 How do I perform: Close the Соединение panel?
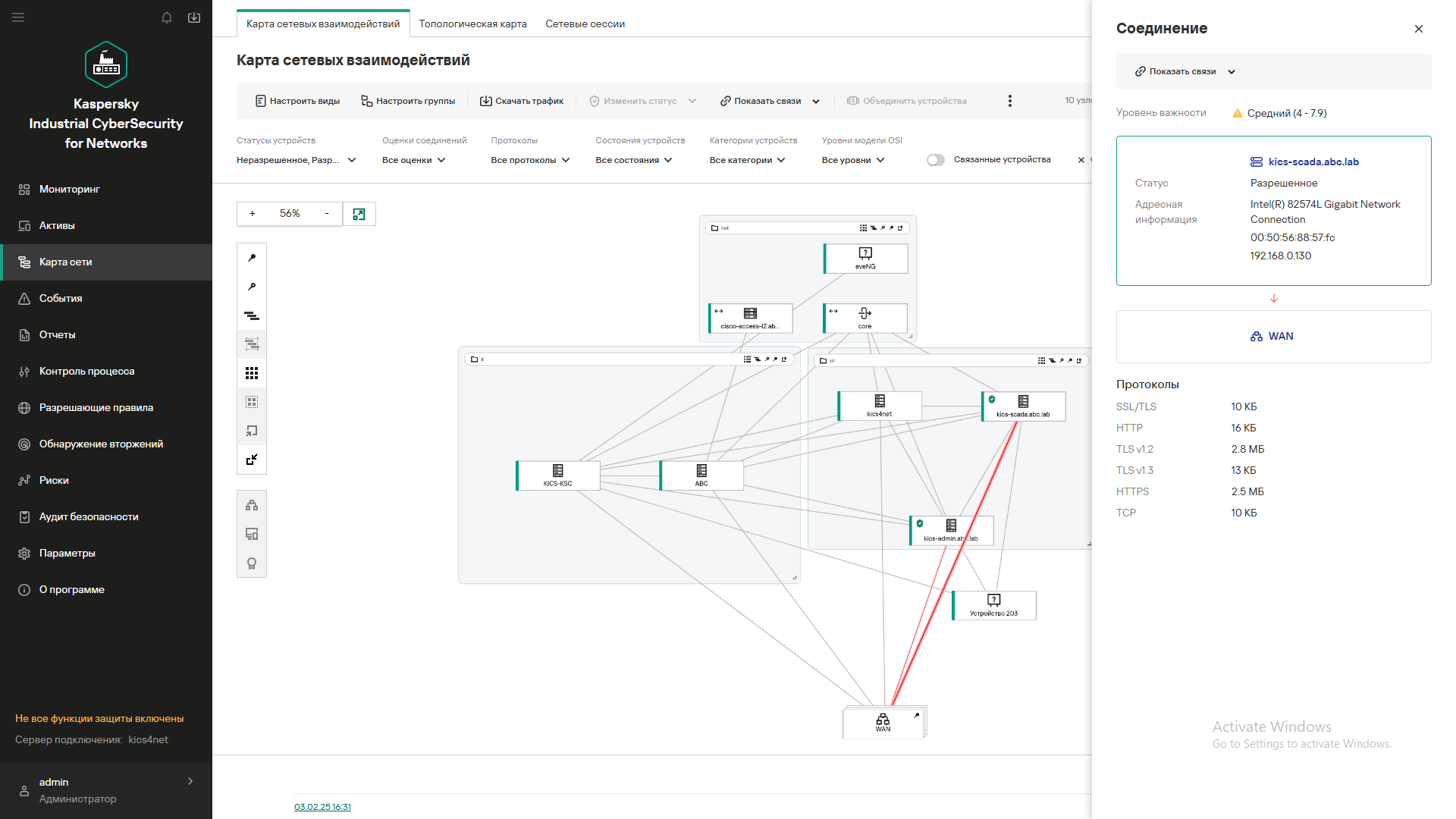(1419, 29)
